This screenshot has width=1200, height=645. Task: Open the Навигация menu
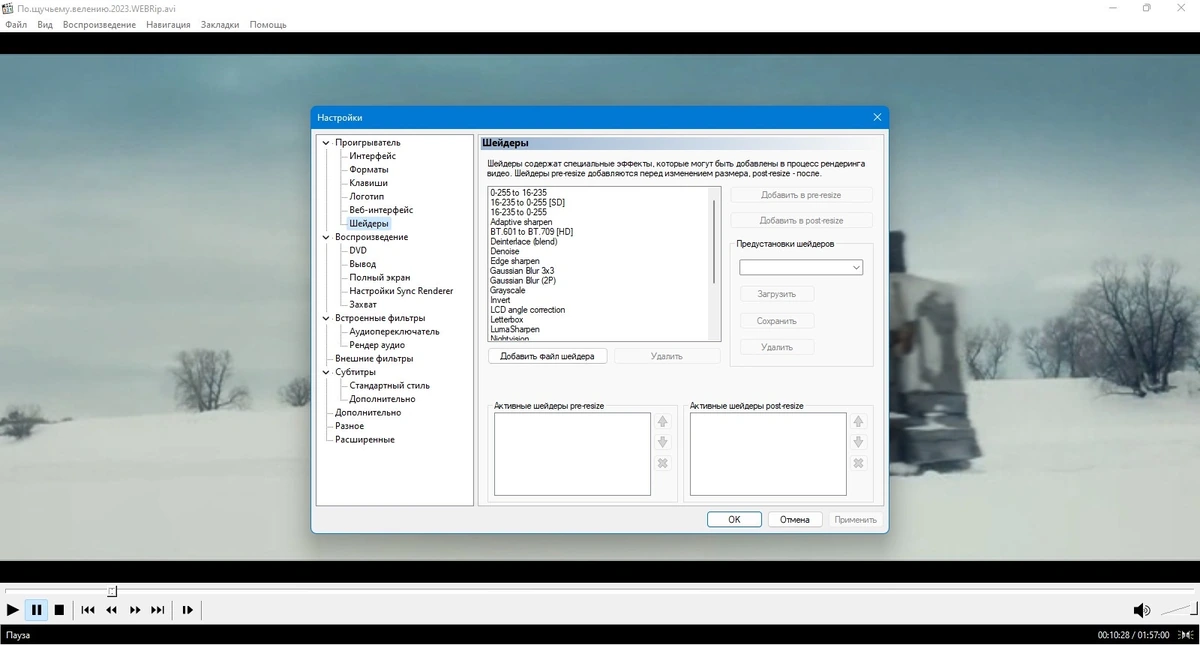168,24
